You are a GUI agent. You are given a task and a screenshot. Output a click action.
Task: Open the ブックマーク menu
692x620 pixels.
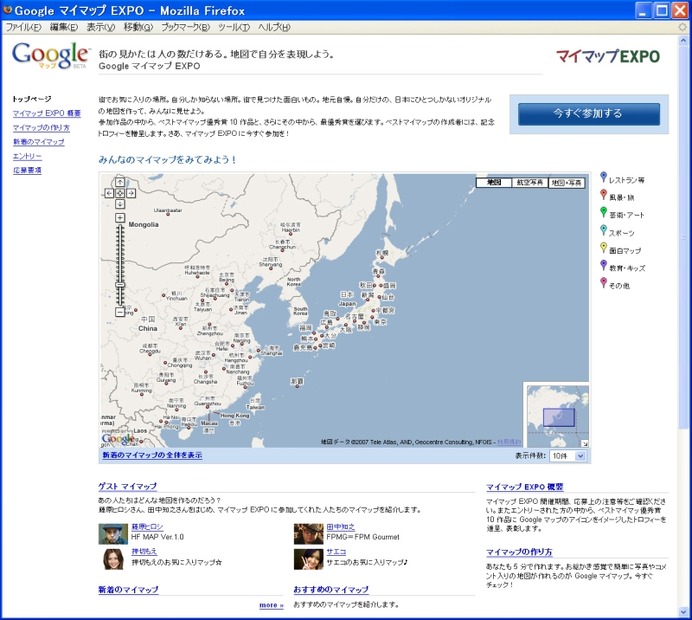pos(185,27)
